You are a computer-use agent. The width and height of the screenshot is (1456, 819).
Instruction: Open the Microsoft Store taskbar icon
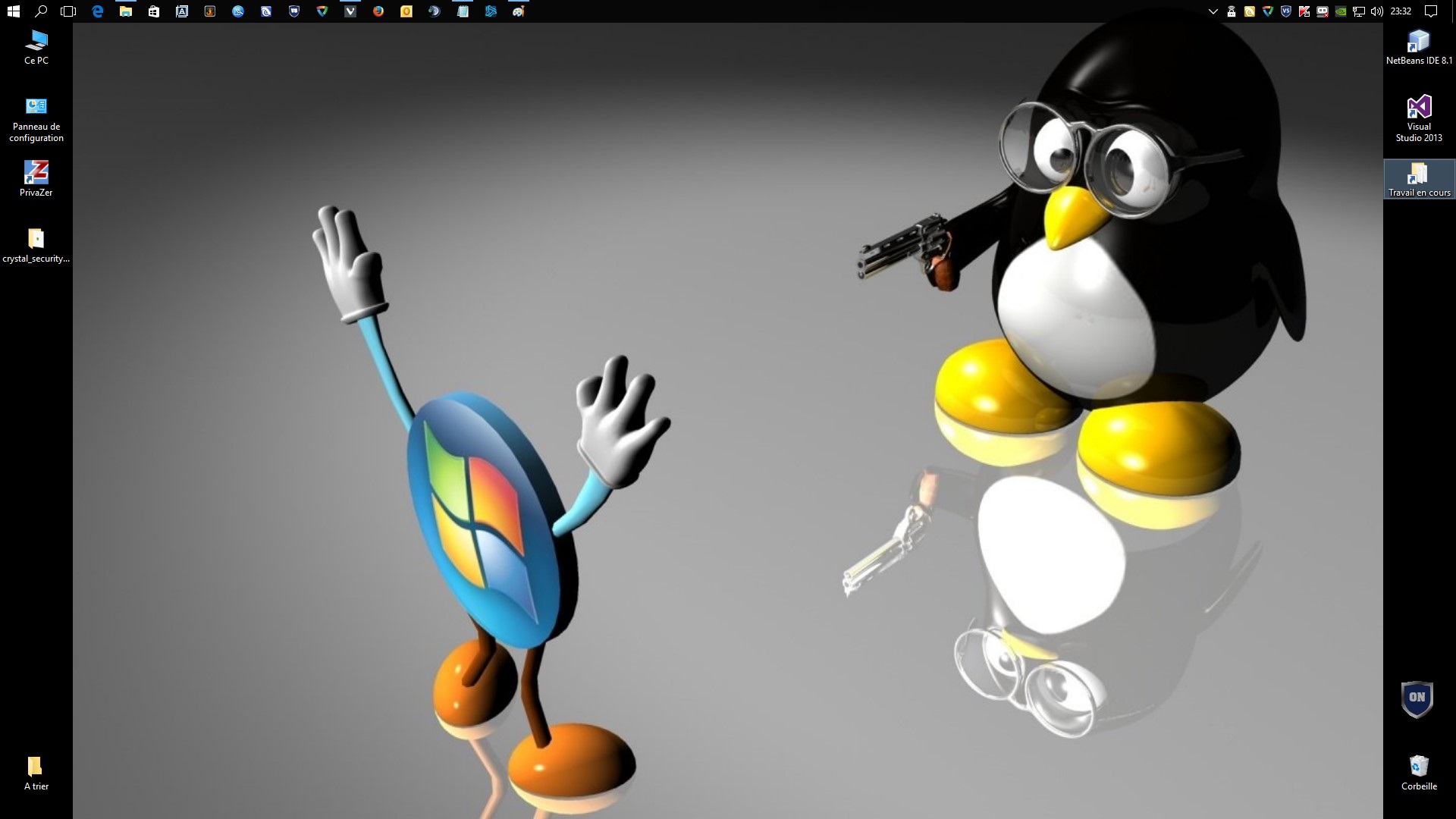pos(154,11)
